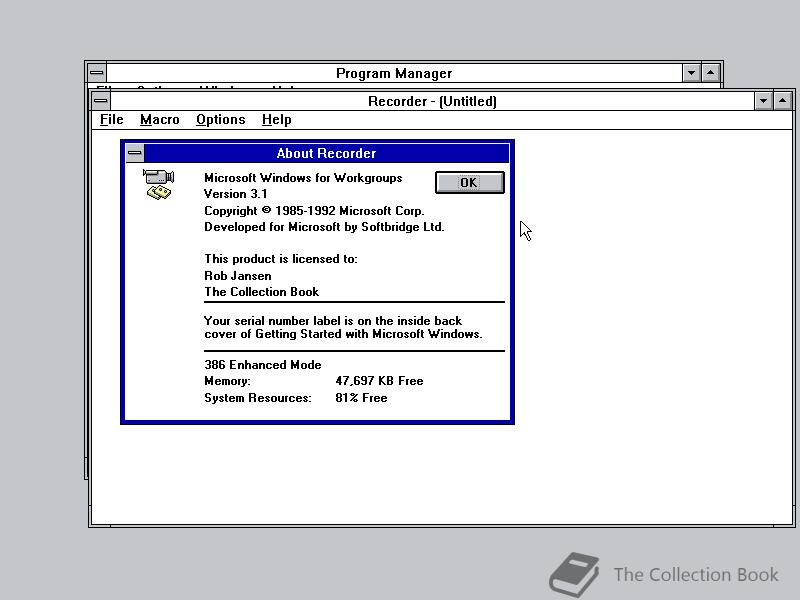Click OK in the About Recorder dialog
This screenshot has height=600, width=800.
coord(469,183)
